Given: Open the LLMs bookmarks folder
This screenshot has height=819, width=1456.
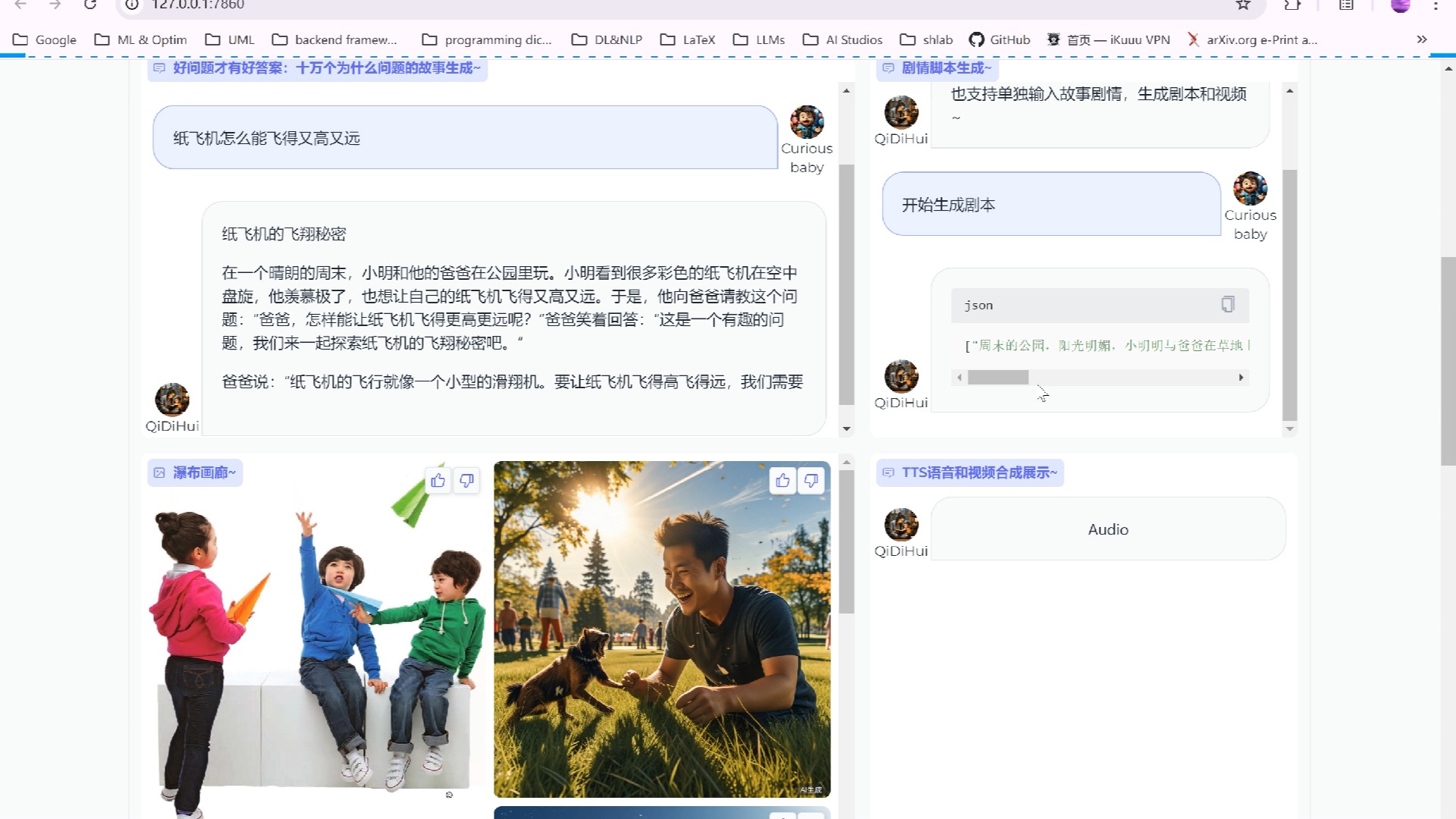Looking at the screenshot, I should pyautogui.click(x=759, y=39).
